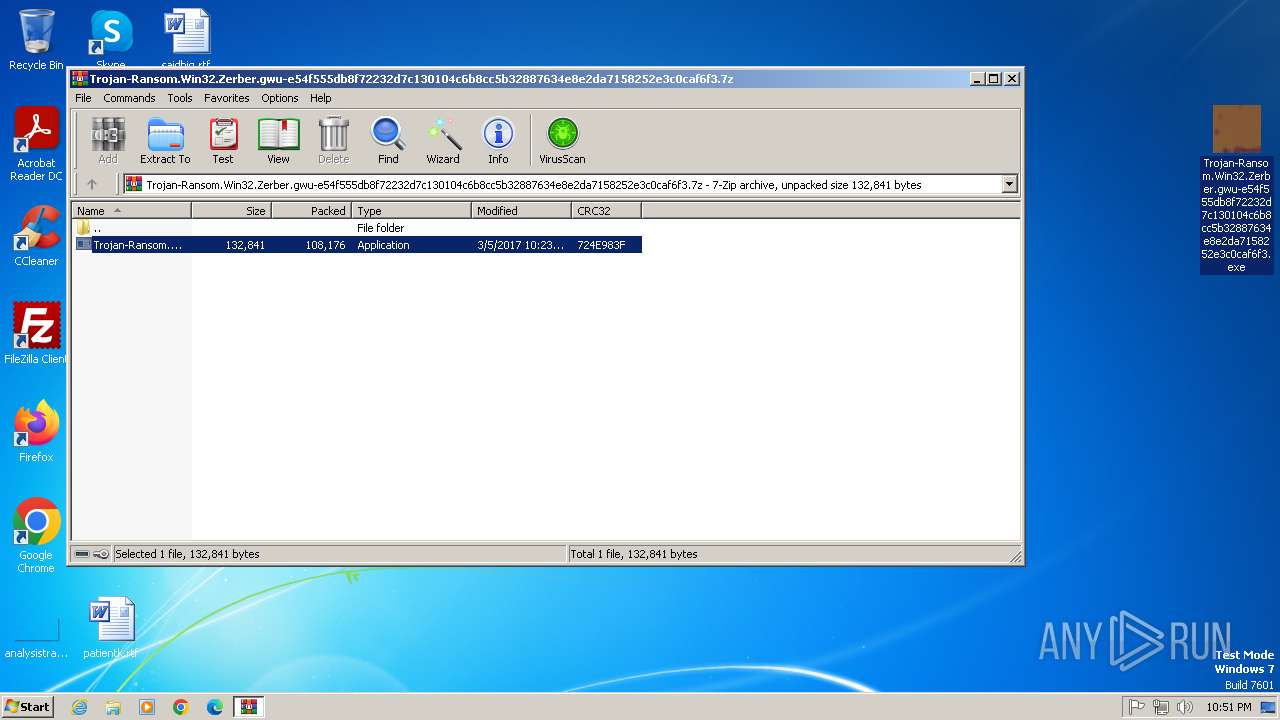
Task: Select the Trojan-Ransom application file row
Action: (357, 245)
